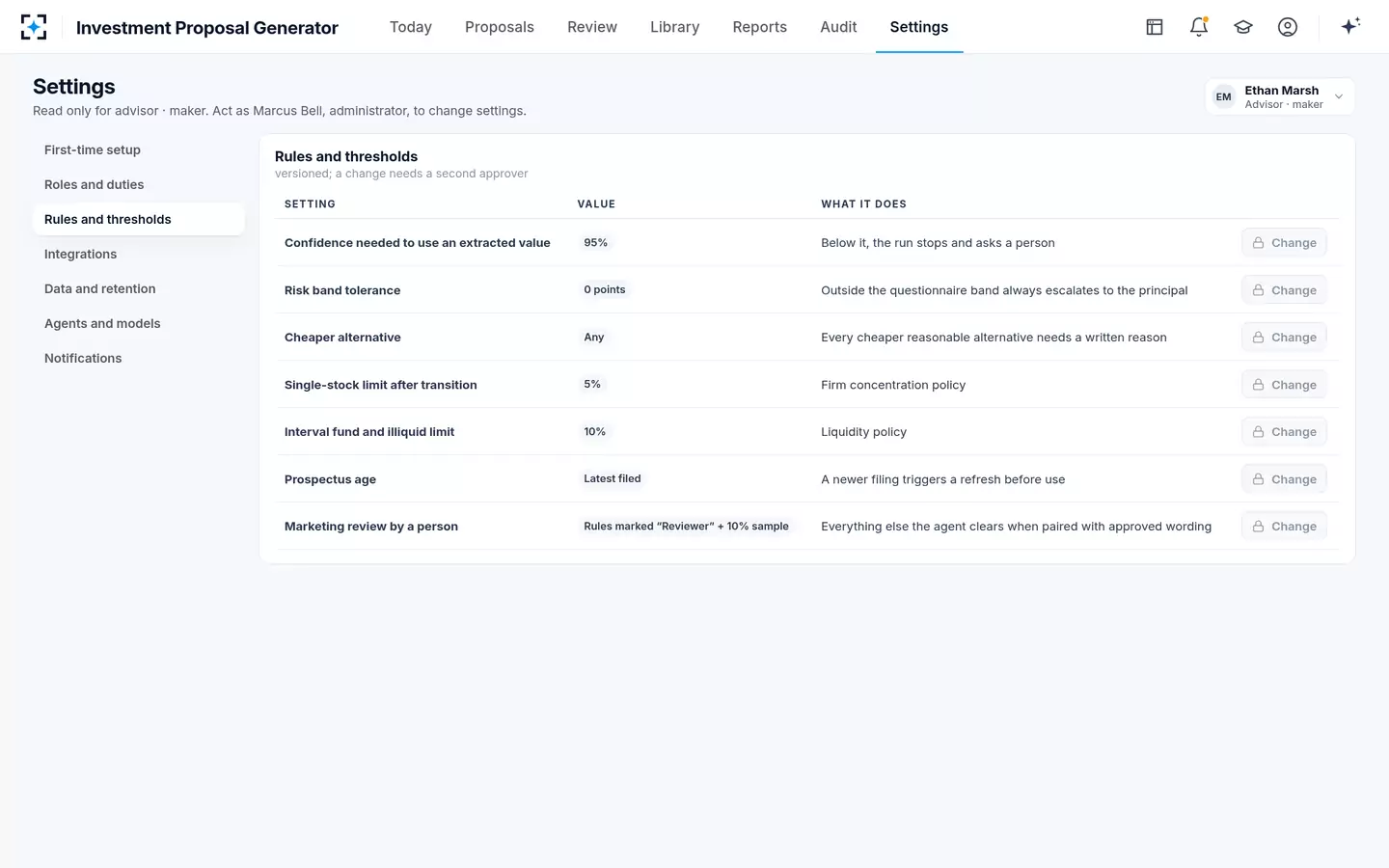1389x868 pixels.
Task: Click Change for Interval fund and illiquid limit
Action: coord(1284,432)
